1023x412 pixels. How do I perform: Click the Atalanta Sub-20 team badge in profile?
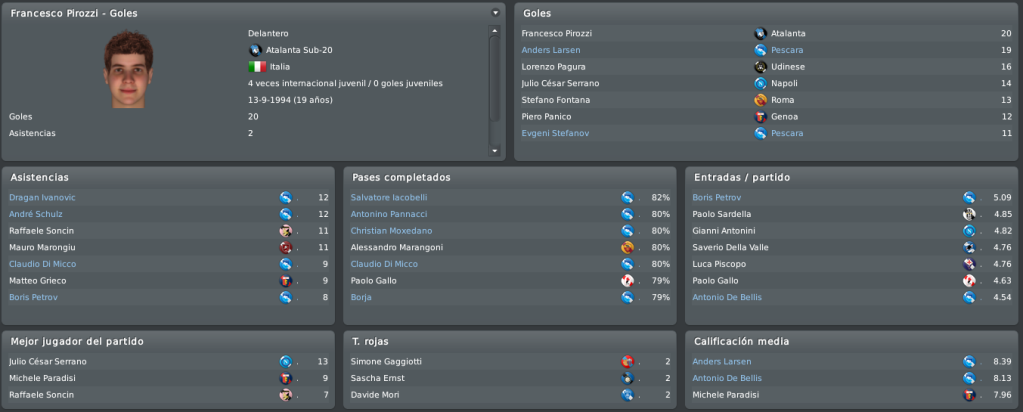255,50
